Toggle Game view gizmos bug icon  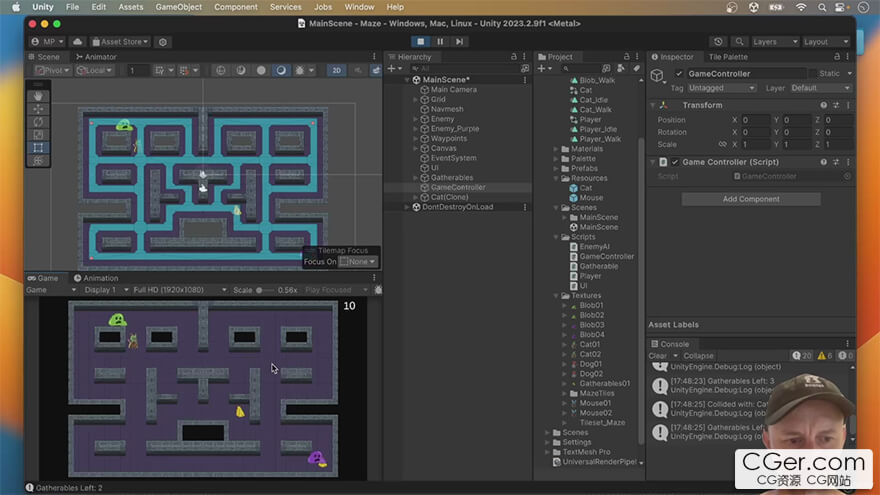pyautogui.click(x=378, y=290)
